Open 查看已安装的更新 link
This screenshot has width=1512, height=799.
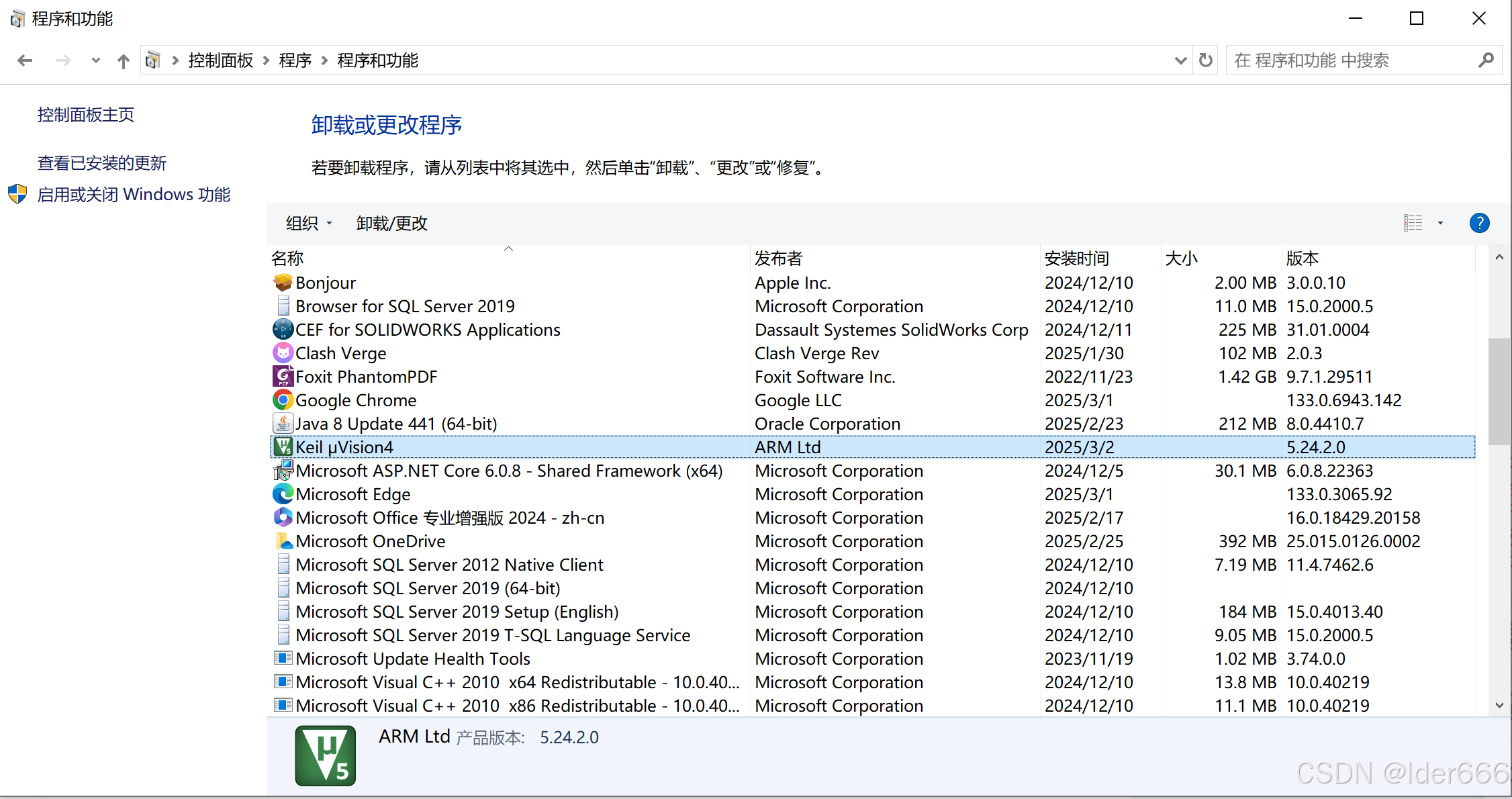click(101, 163)
